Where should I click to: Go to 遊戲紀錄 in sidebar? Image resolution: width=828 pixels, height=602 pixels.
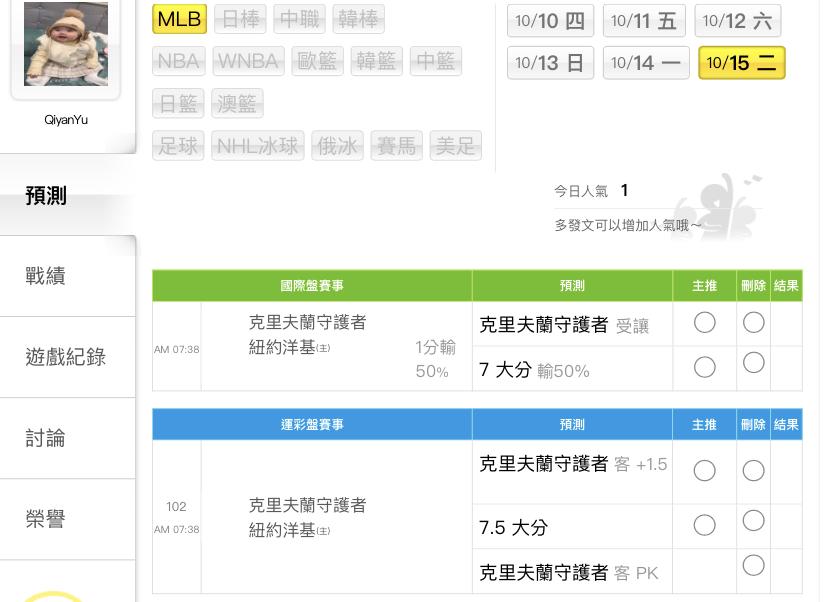66,357
